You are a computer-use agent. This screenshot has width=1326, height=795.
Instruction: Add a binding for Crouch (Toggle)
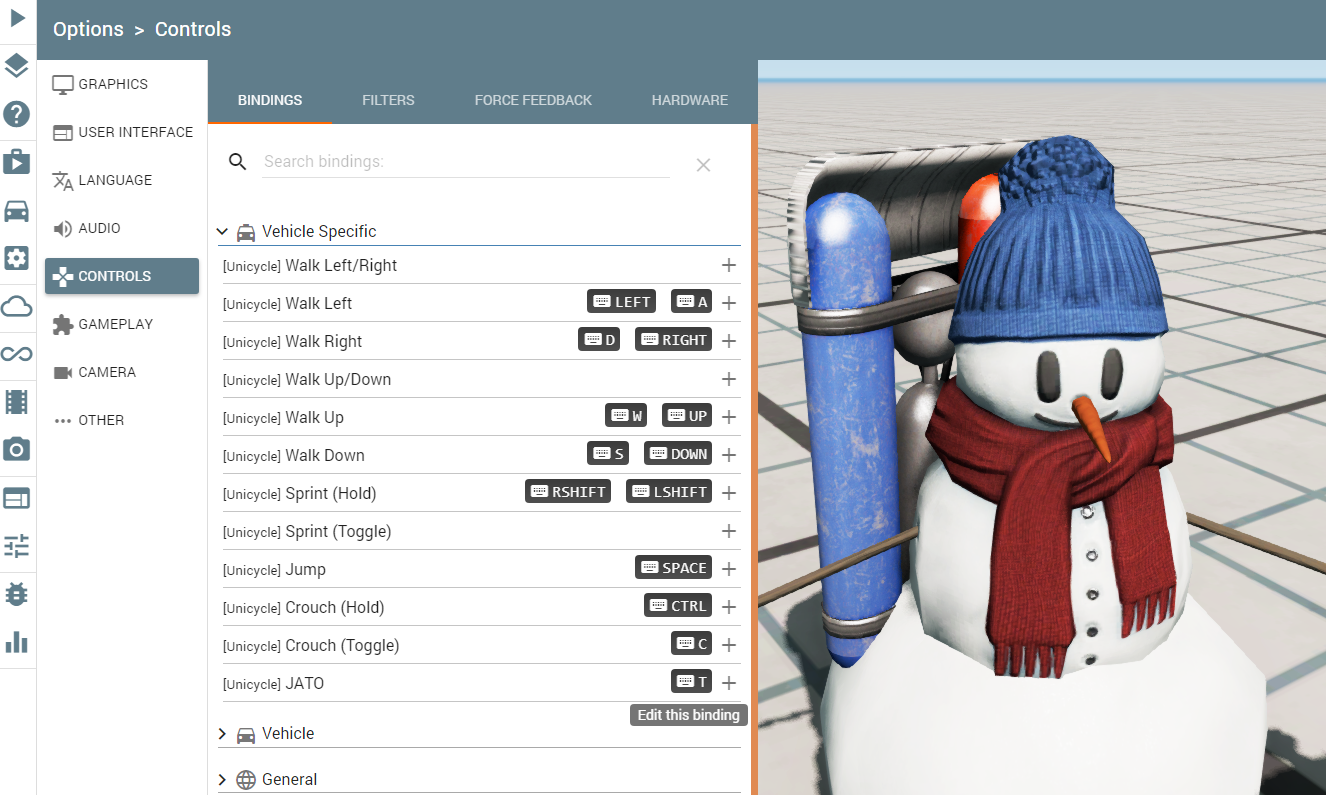729,645
